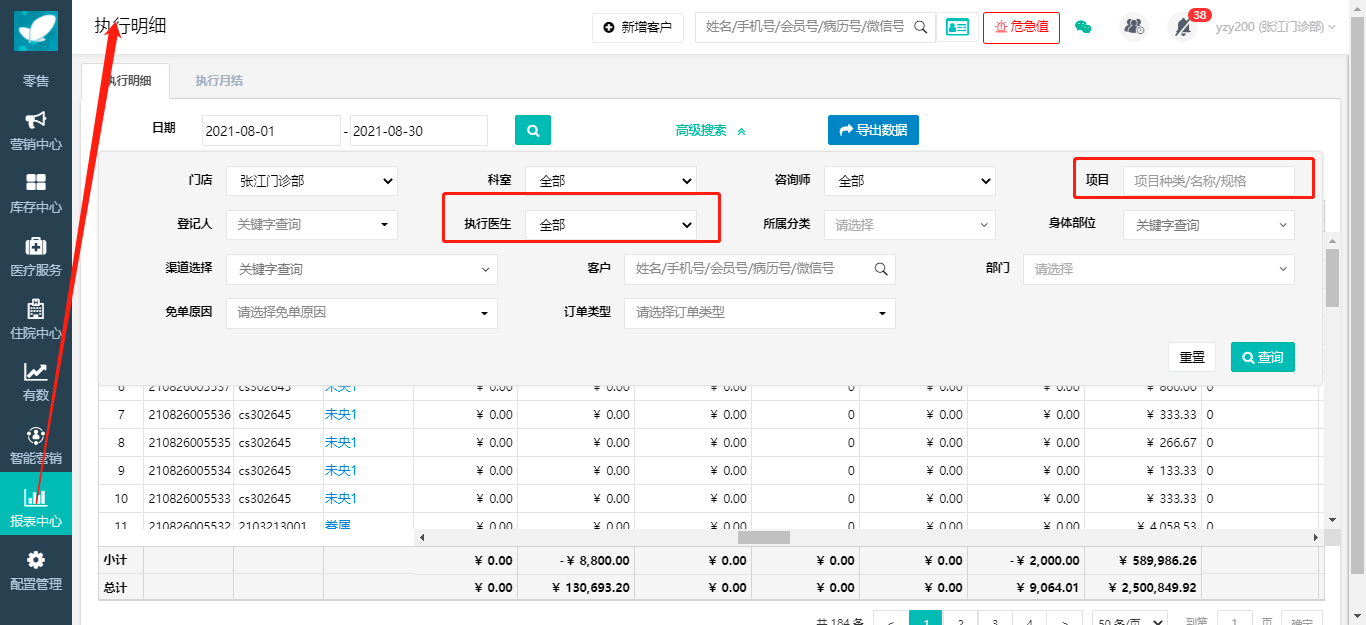
Task: Click the 查询 query button
Action: (x=1263, y=357)
